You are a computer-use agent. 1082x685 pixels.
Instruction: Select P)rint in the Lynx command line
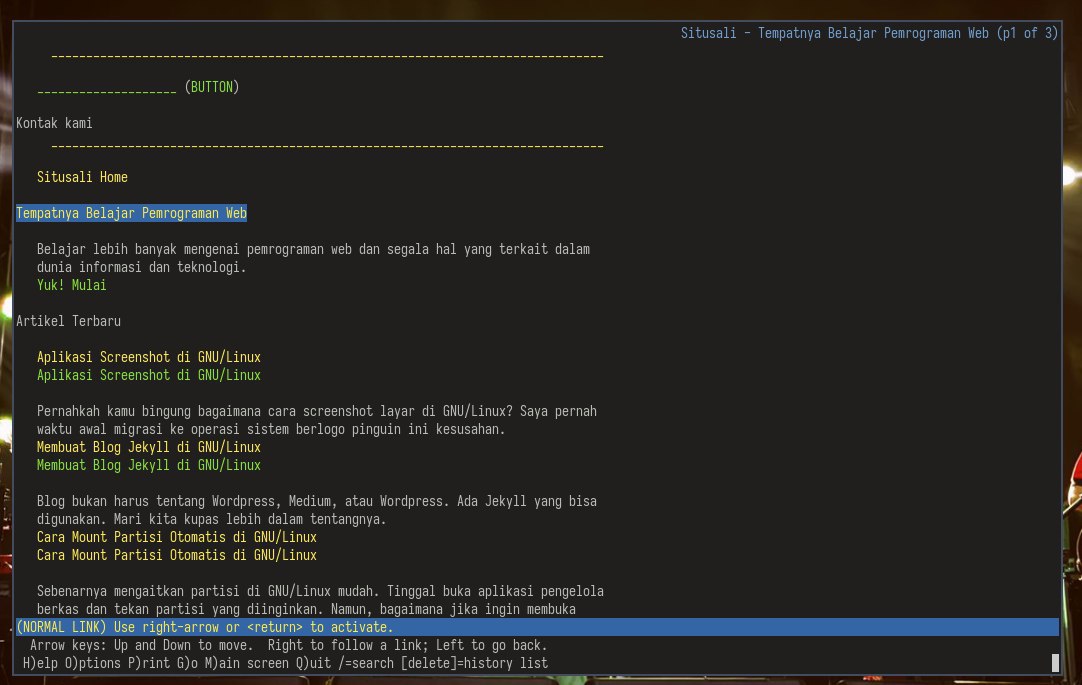tap(149, 663)
